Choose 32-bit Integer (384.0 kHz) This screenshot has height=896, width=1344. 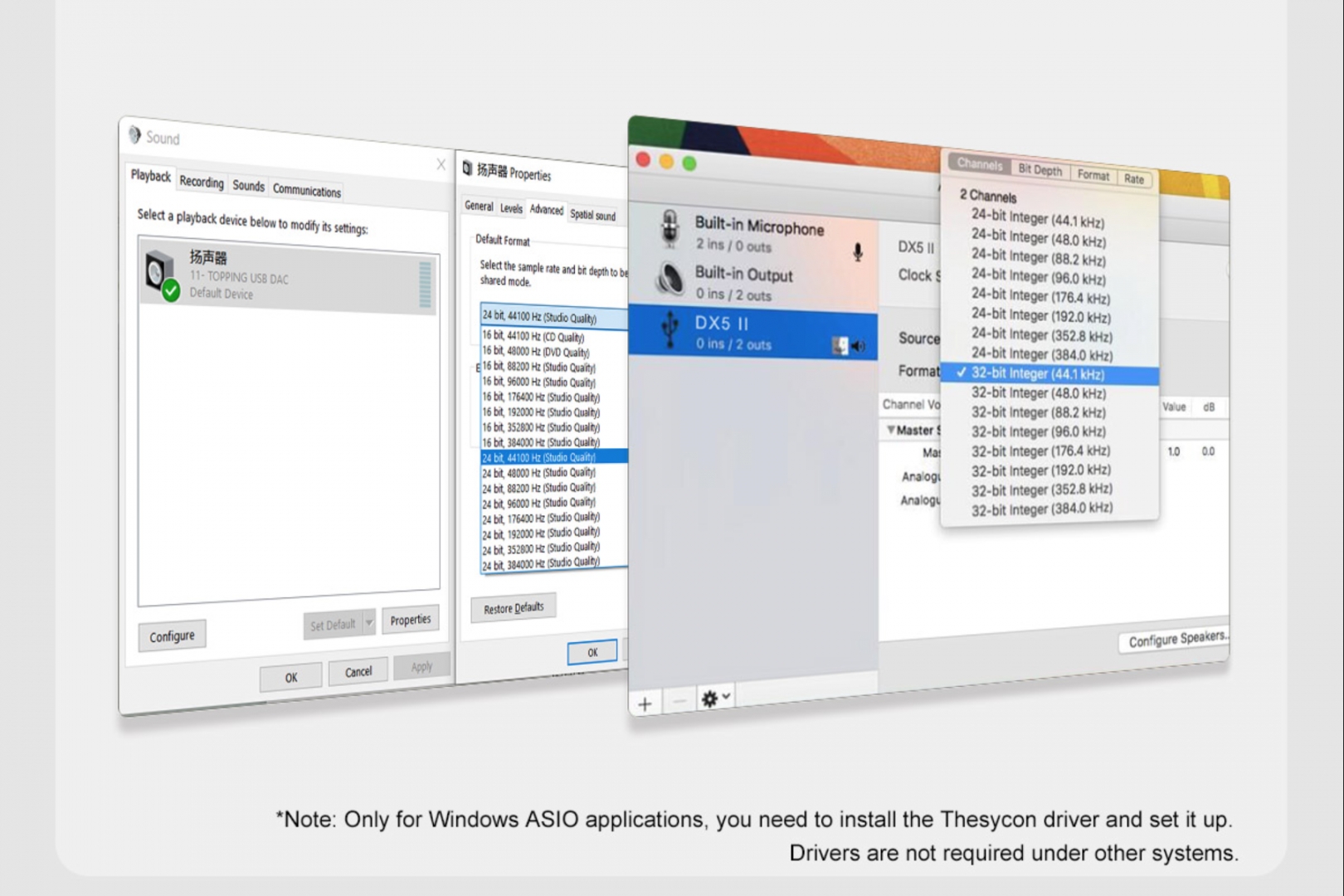1042,509
